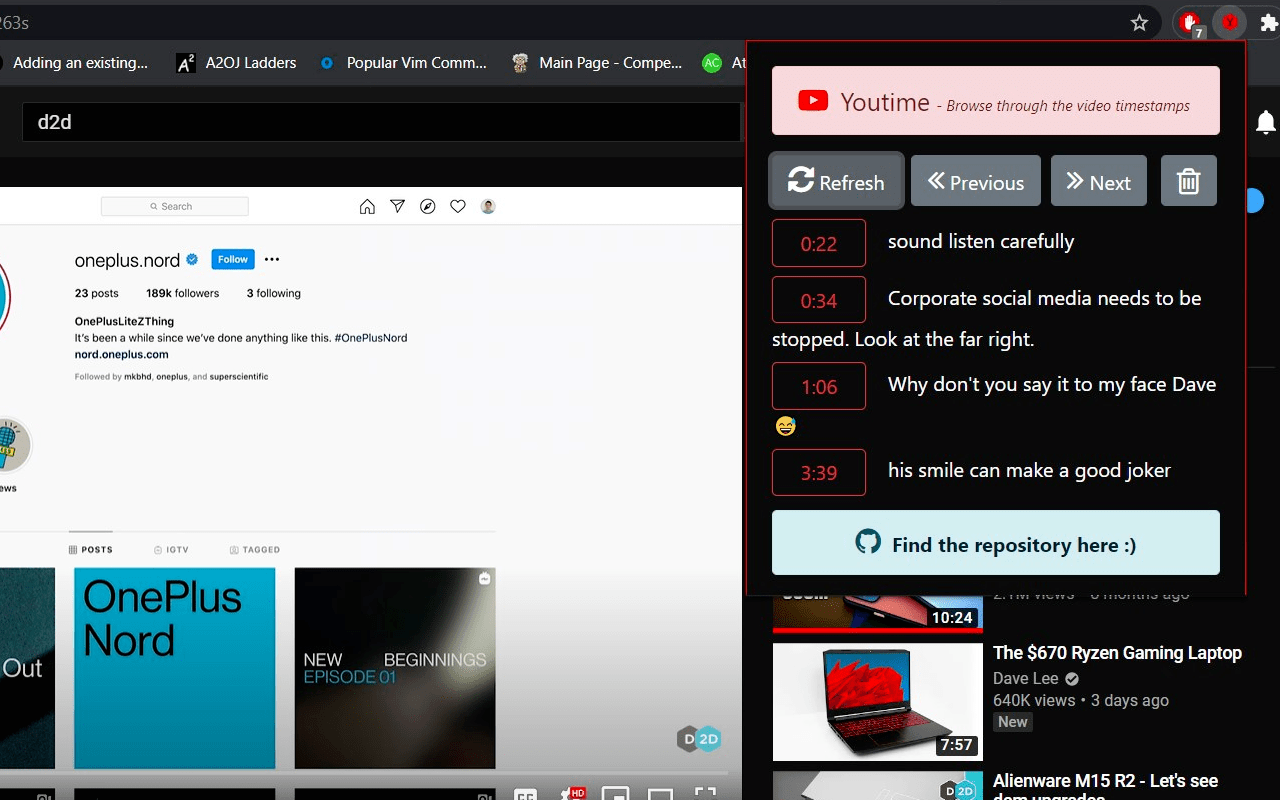Click the red laptop thumbnail with 7:57
The width and height of the screenshot is (1280, 800).
coord(878,701)
